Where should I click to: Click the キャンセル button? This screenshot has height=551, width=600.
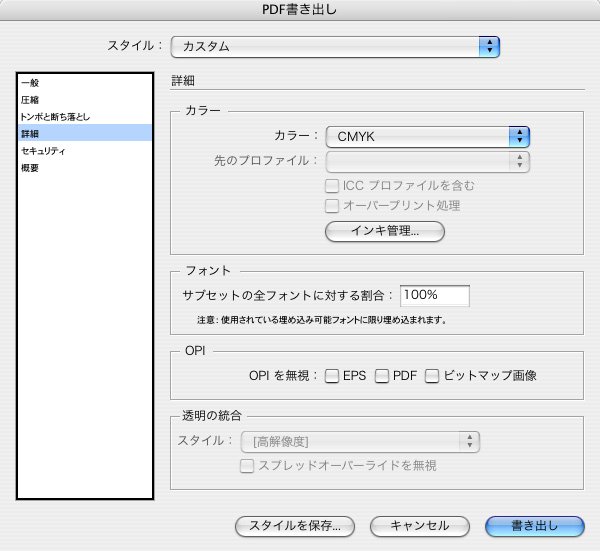click(x=420, y=526)
